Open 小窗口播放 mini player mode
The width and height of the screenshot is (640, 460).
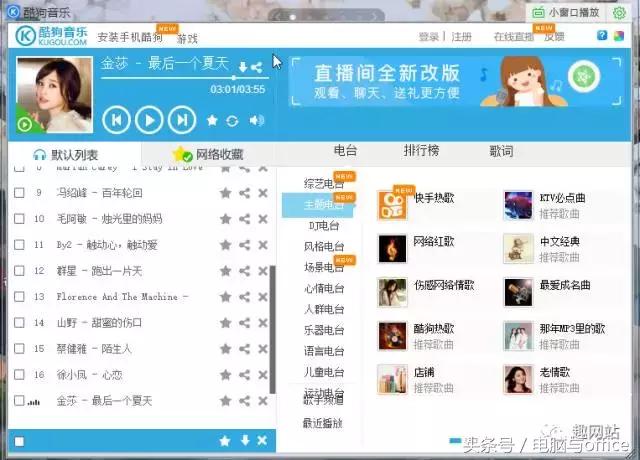coord(566,13)
